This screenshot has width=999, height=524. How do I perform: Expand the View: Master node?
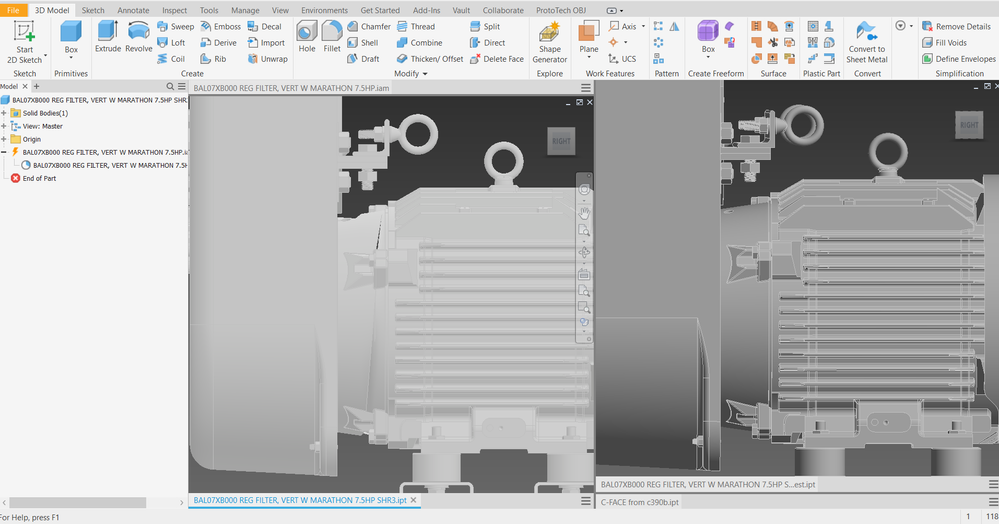click(x=4, y=126)
